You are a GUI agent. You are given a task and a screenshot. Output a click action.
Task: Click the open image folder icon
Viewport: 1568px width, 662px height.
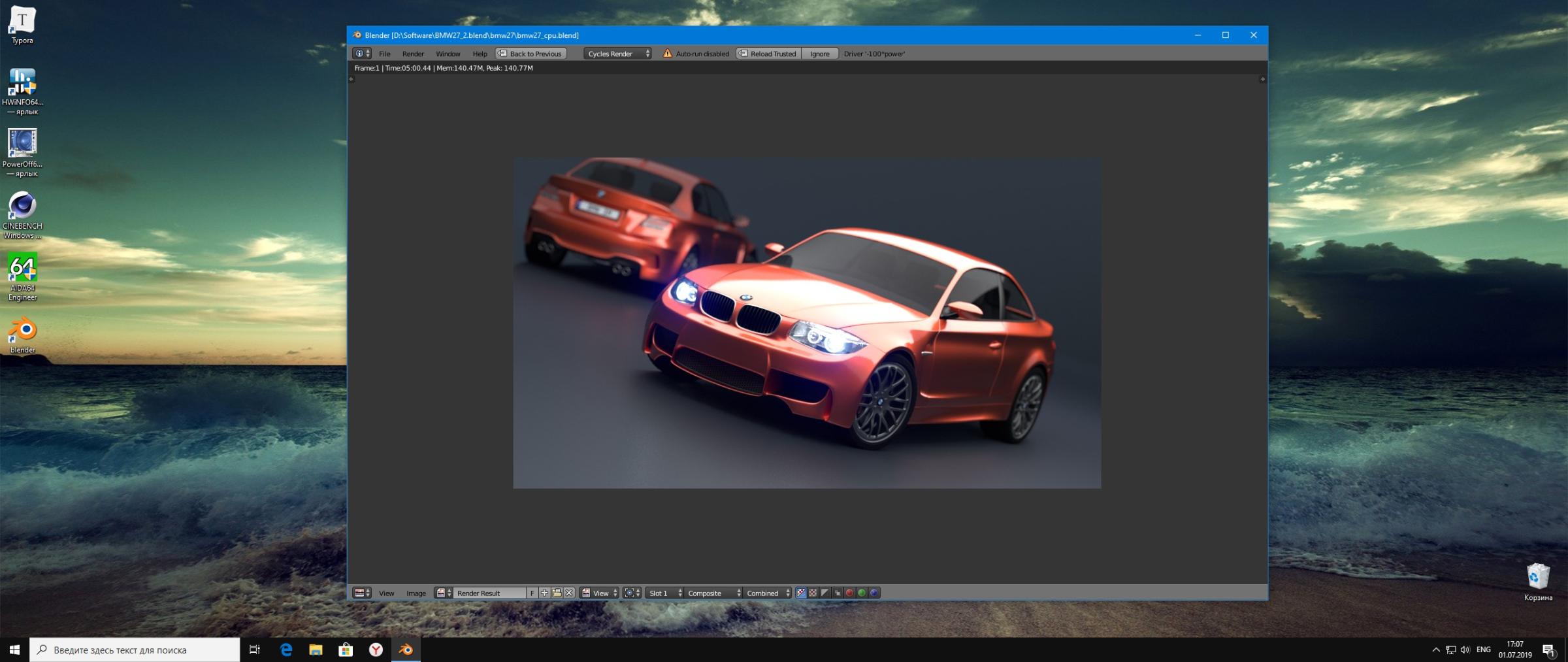tap(557, 593)
